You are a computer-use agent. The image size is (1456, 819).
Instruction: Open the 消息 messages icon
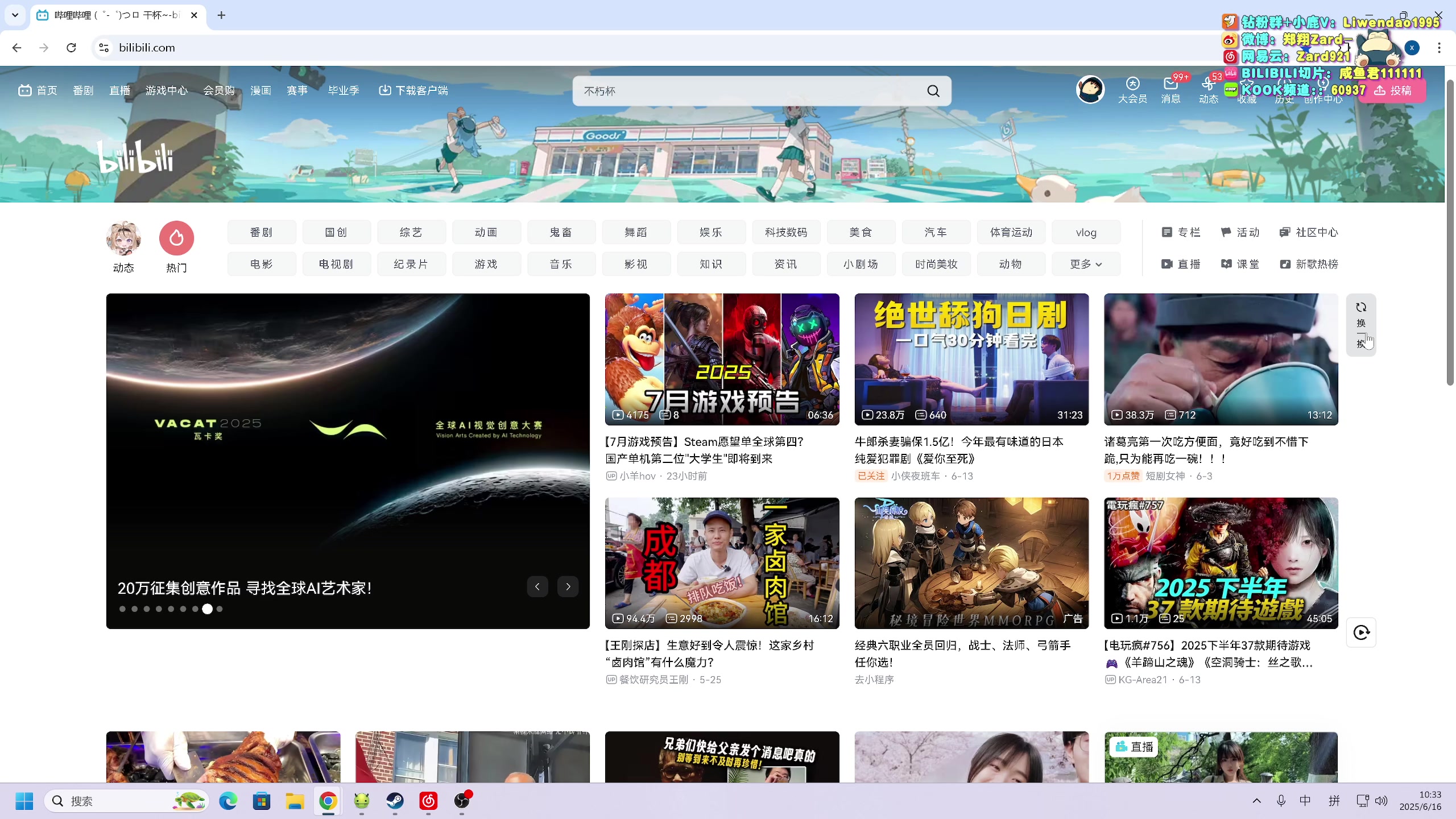(1170, 90)
